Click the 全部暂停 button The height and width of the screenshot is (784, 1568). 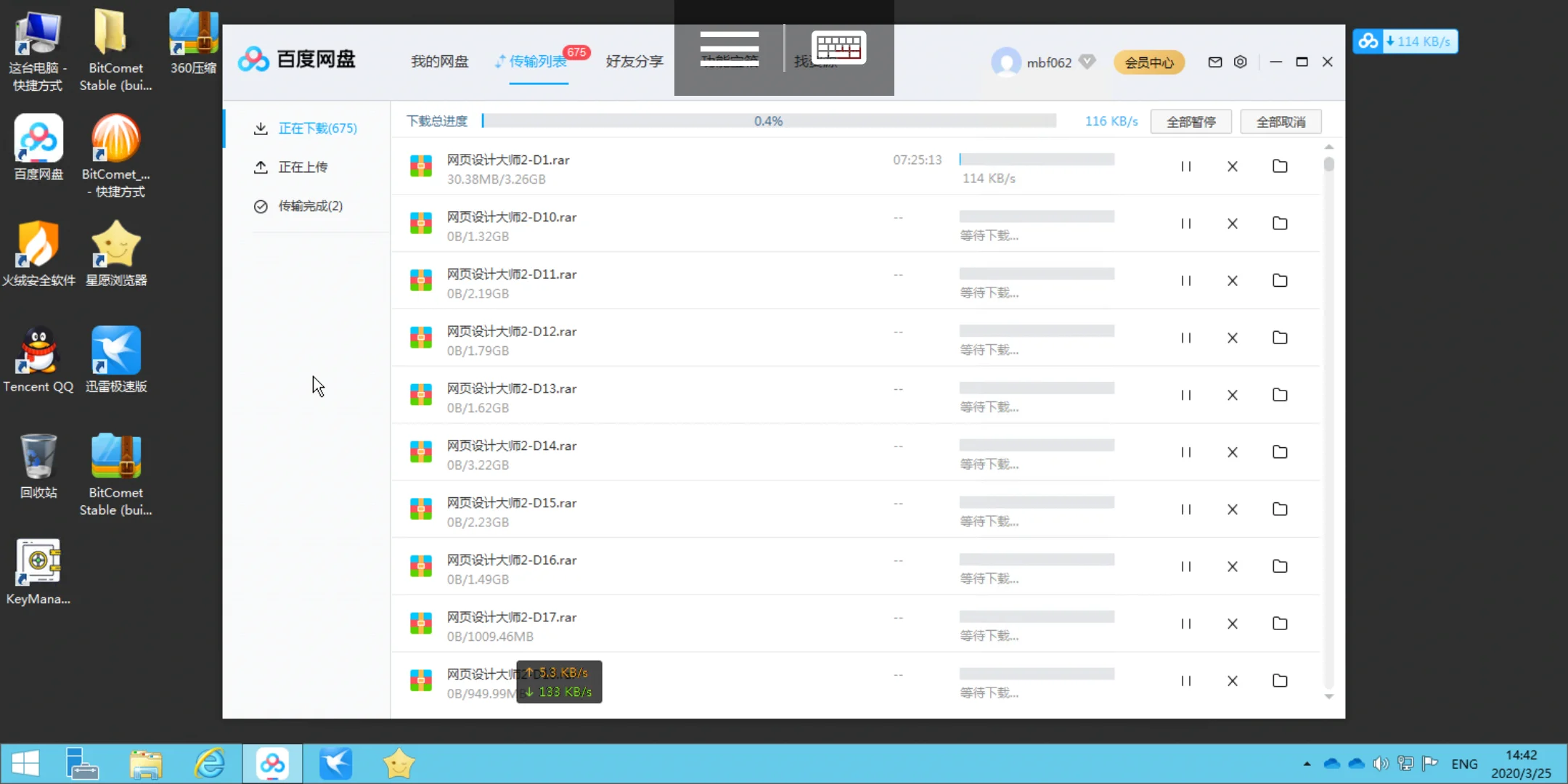point(1191,121)
